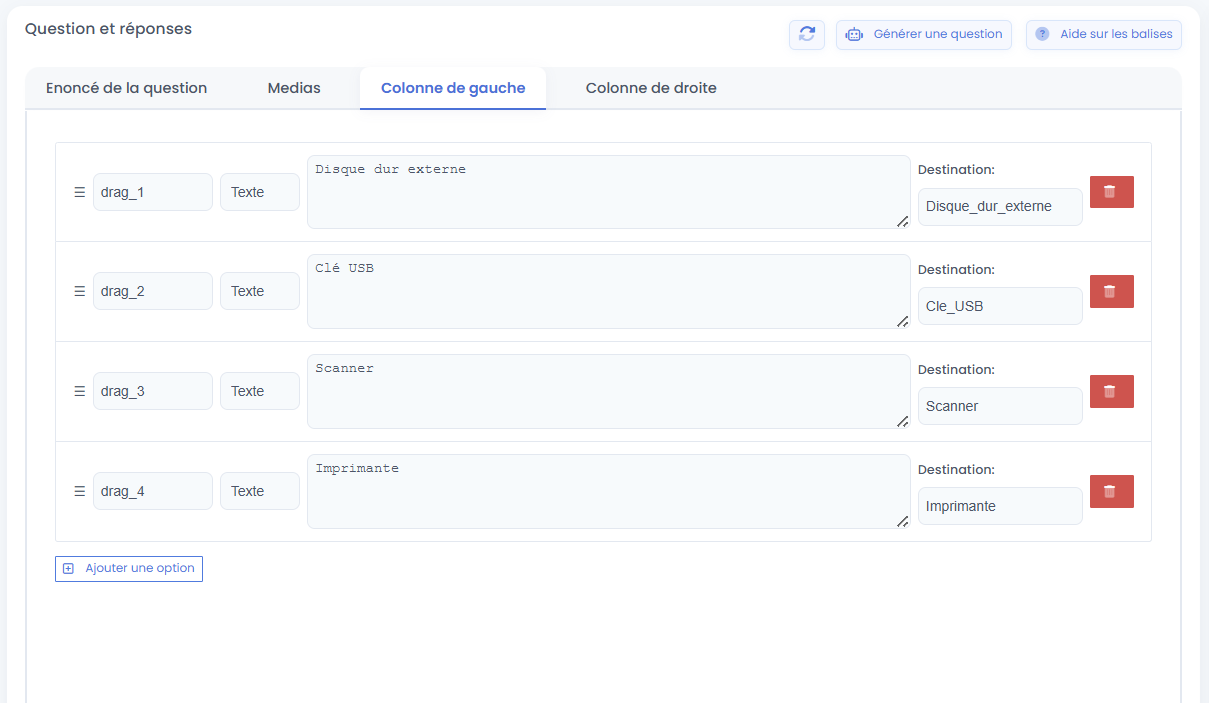Open Destination dropdown showing Cle_USB
The width and height of the screenshot is (1209, 703).
coord(1000,306)
